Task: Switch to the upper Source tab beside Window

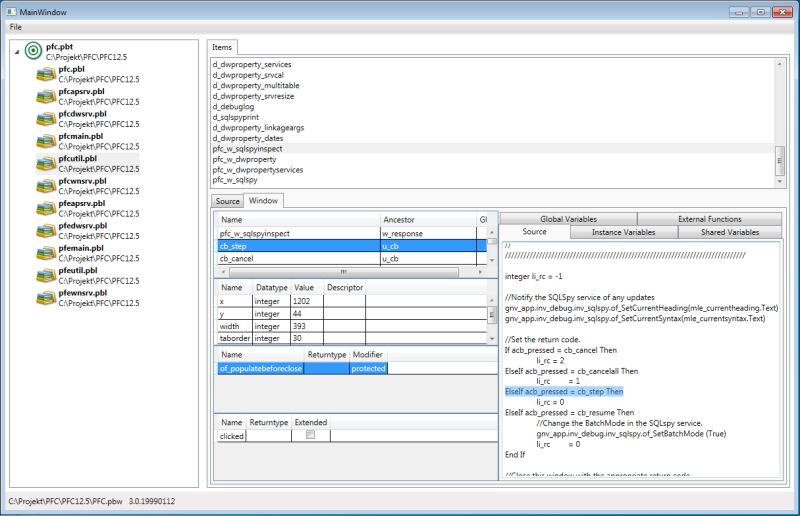Action: [228, 201]
